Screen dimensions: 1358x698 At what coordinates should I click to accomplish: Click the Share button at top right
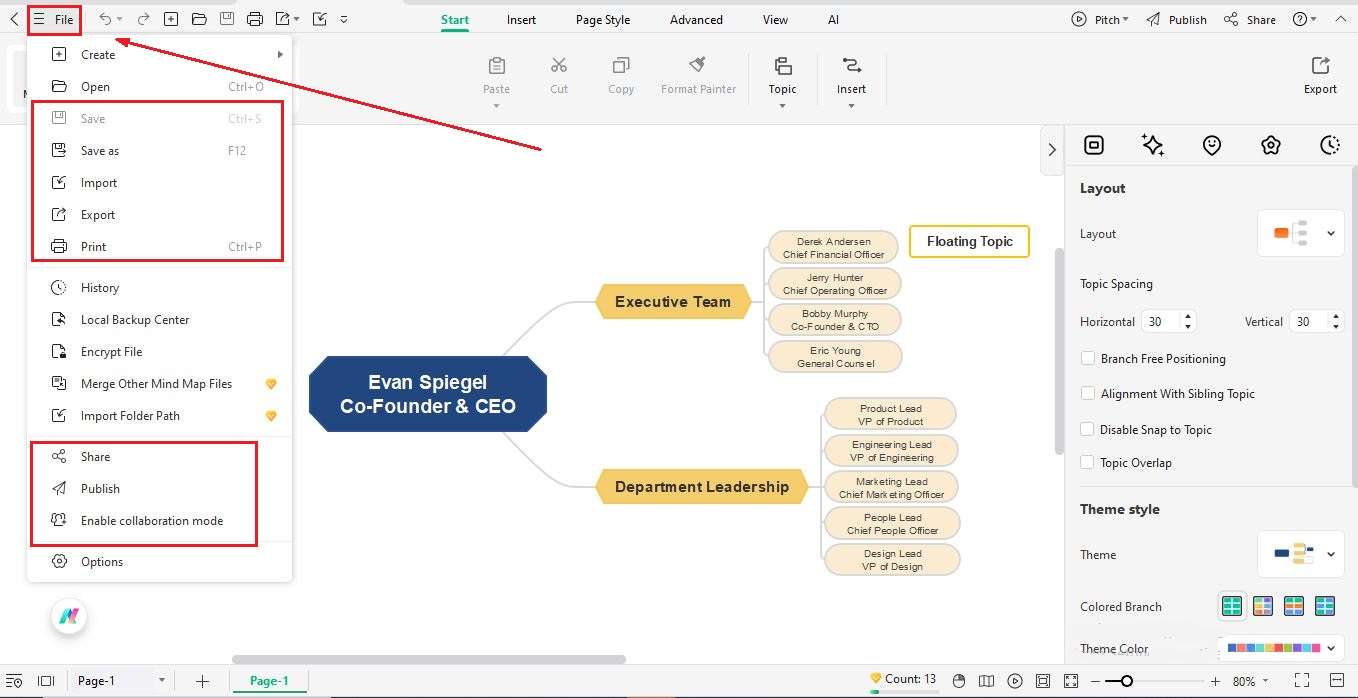[x=1250, y=19]
